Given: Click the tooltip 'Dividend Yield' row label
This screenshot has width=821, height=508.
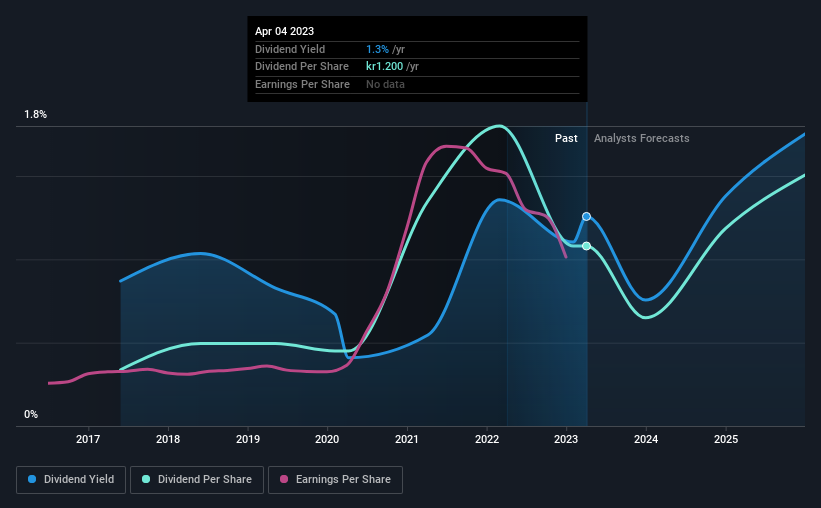Looking at the screenshot, I should [x=290, y=49].
